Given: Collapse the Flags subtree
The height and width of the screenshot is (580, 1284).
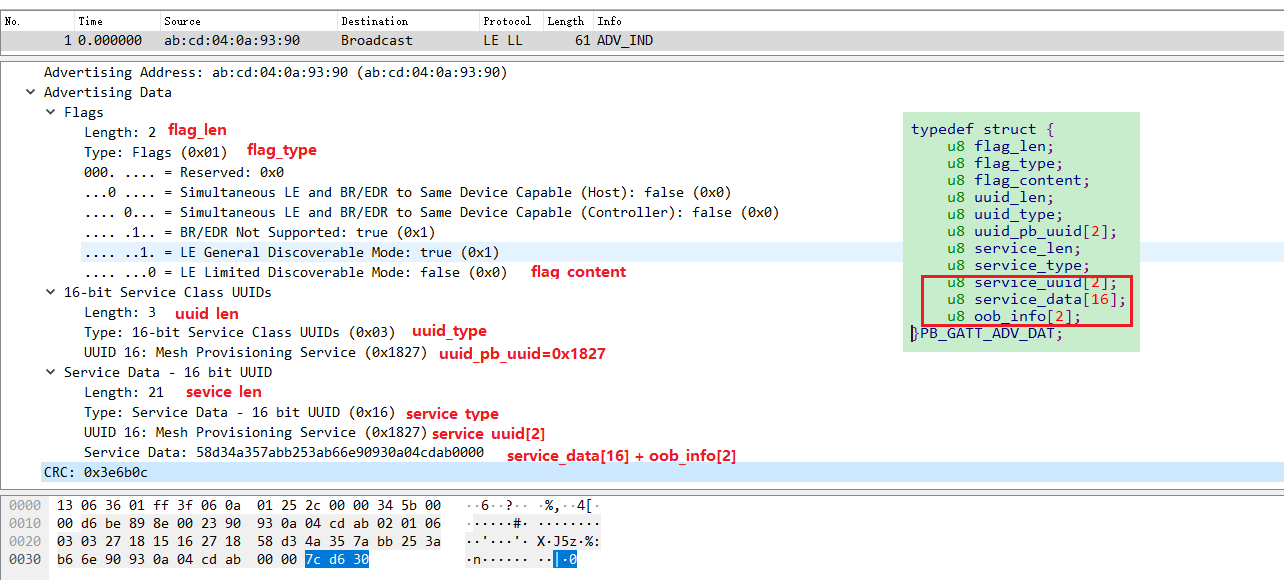Looking at the screenshot, I should pyautogui.click(x=51, y=112).
